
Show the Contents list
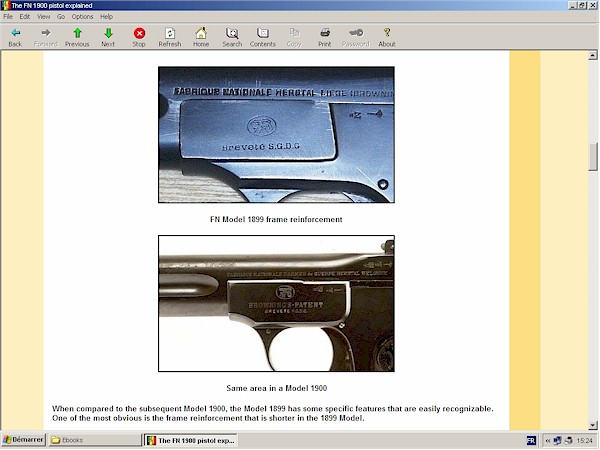[263, 37]
